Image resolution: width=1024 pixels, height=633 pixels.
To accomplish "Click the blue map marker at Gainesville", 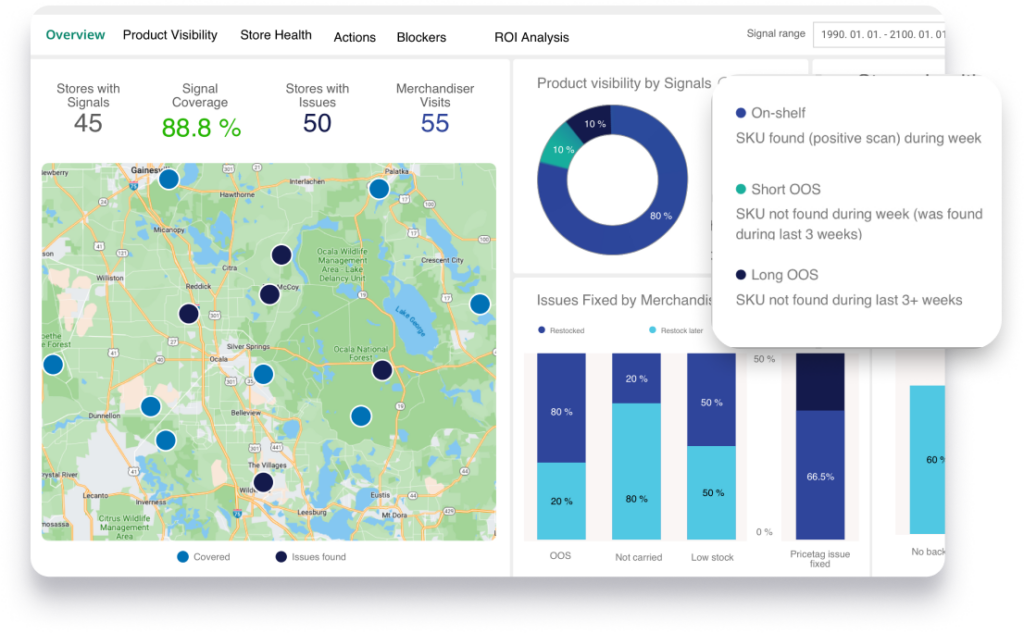I will pos(169,178).
